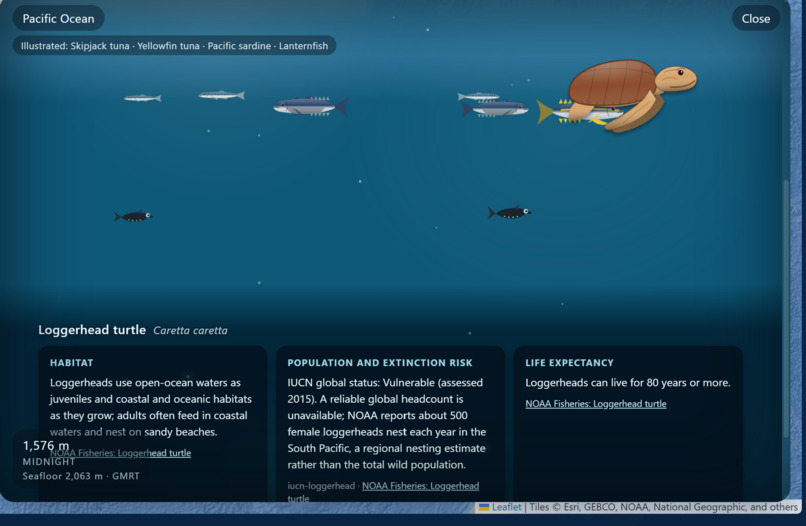
Task: Click the Loggerhead turtle heading
Action: [x=92, y=330]
